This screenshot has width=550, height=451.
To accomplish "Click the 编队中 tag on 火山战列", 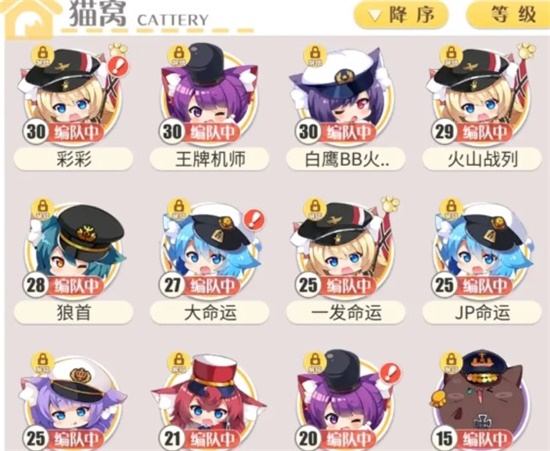I will coord(486,133).
